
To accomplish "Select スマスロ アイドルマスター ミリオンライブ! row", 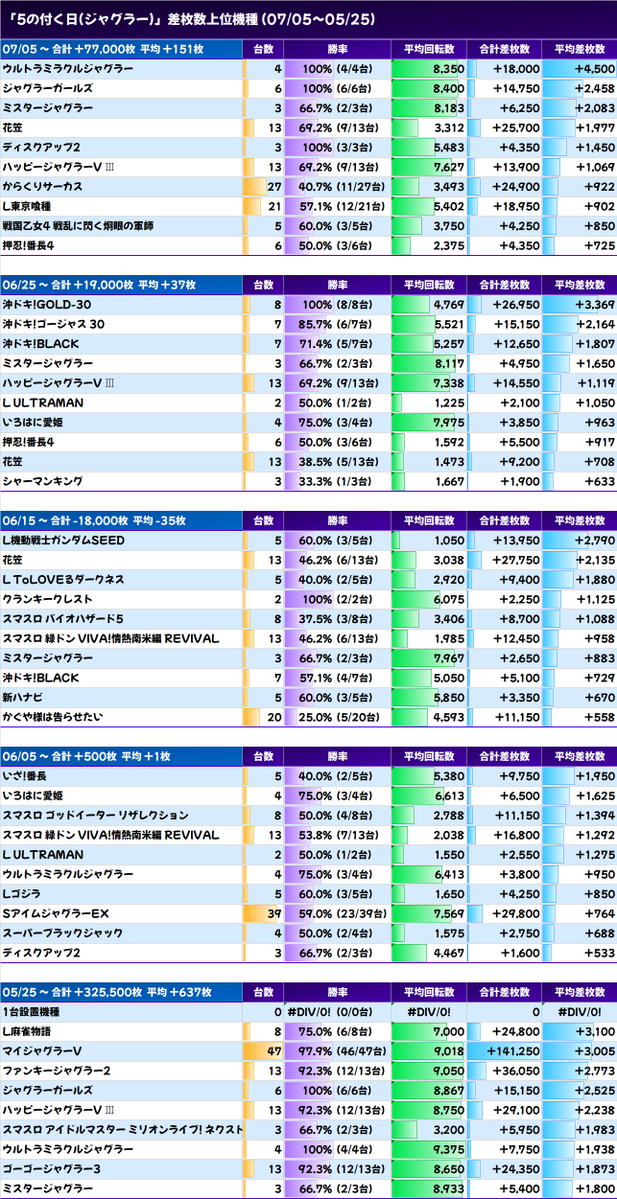I will pos(122,1129).
